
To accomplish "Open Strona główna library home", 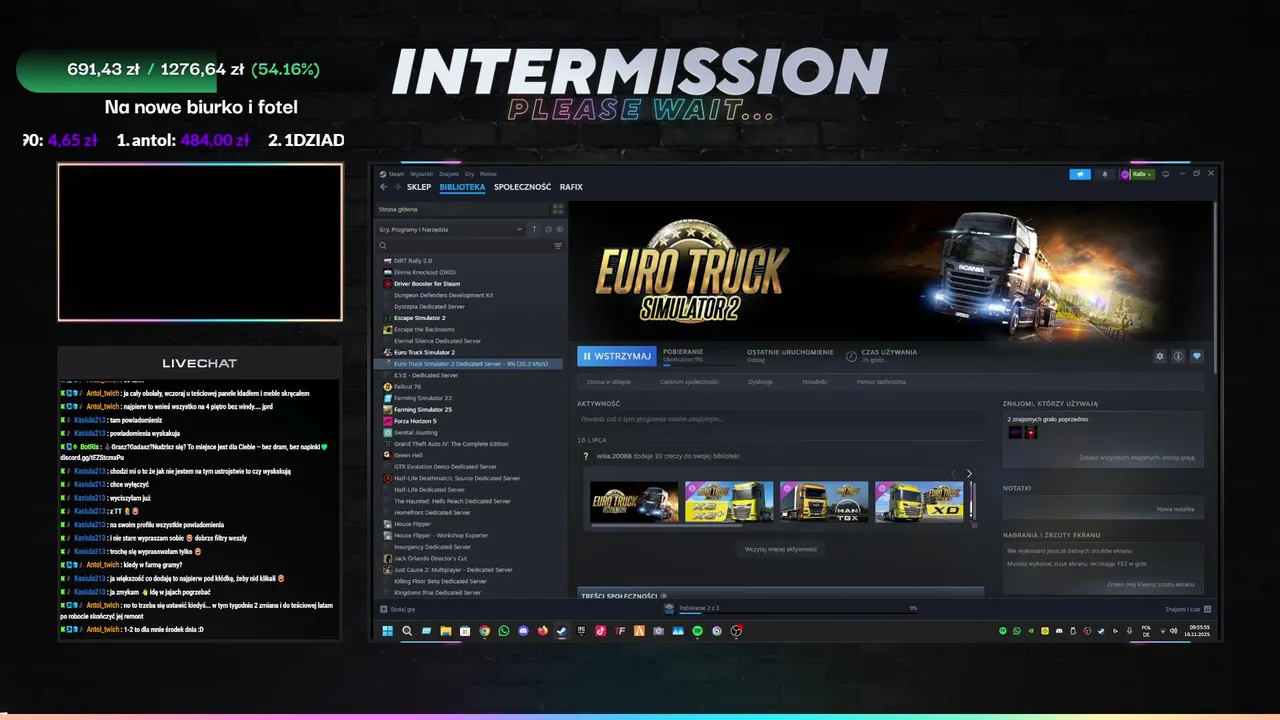I will pos(462,209).
